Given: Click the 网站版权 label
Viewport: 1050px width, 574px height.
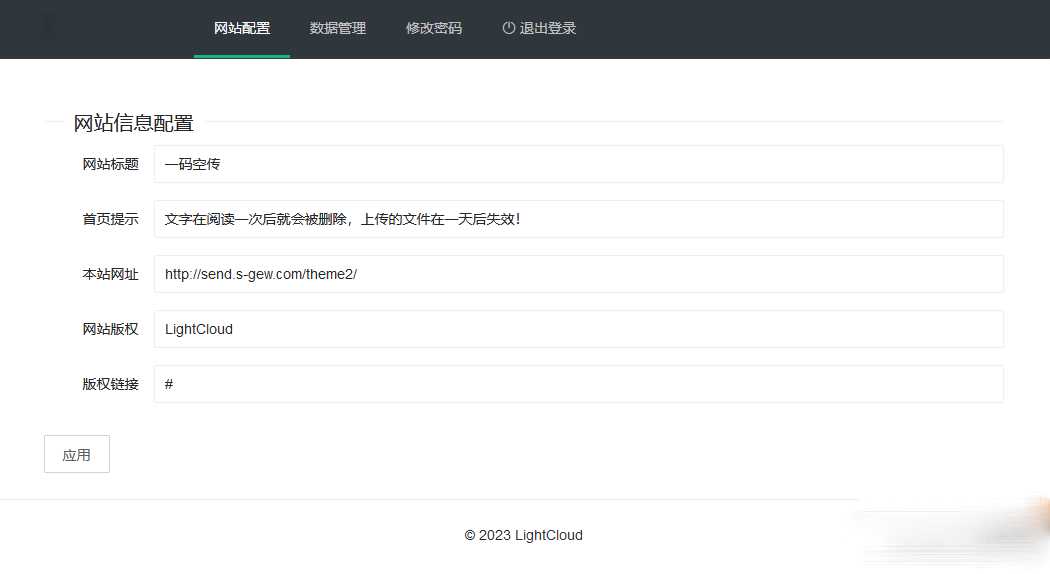Looking at the screenshot, I should pyautogui.click(x=110, y=329).
